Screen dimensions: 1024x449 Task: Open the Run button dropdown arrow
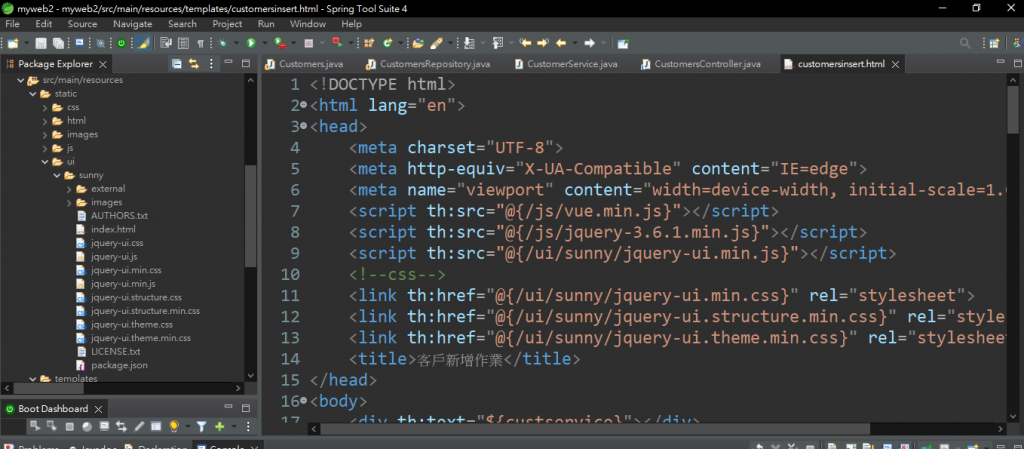tap(264, 43)
